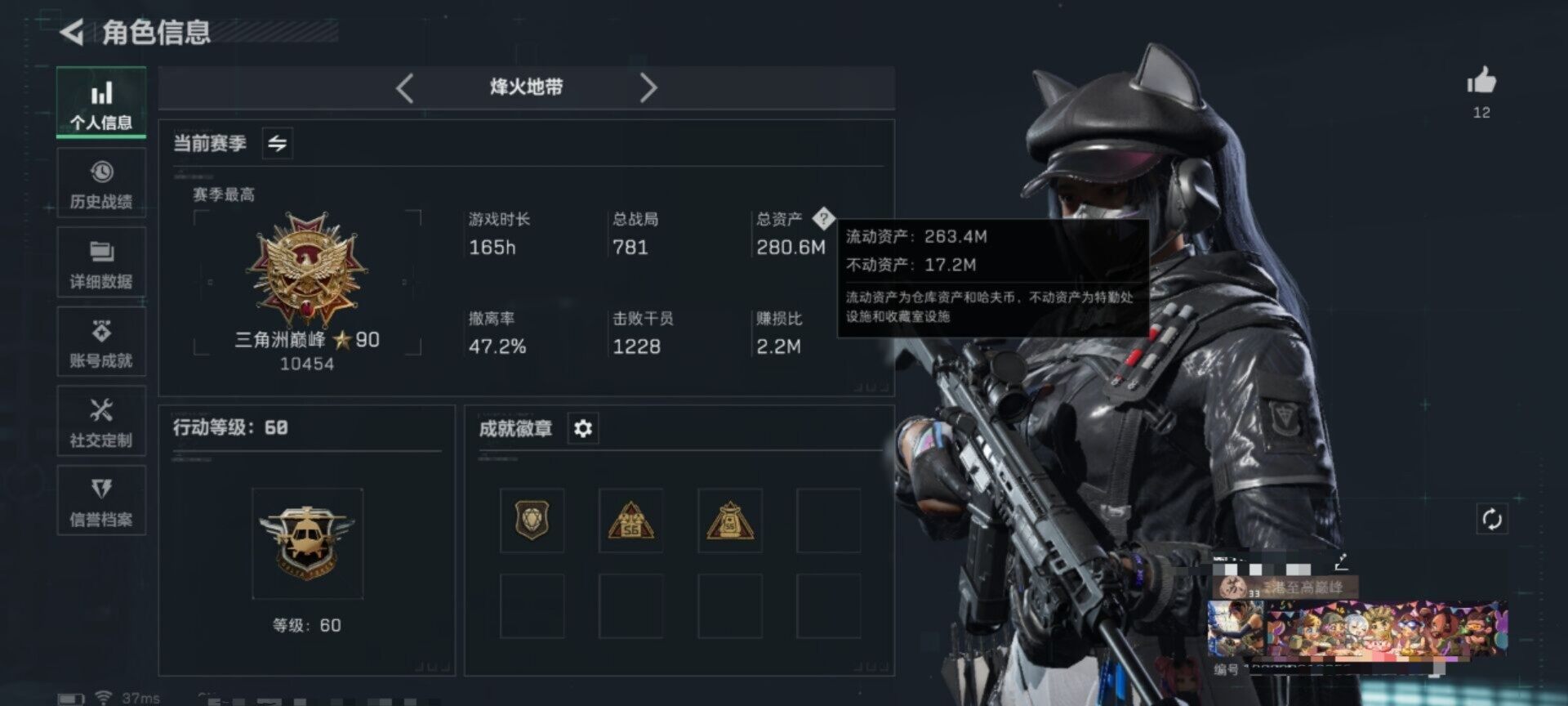Select the second triangle achievement badge
1568x706 pixels.
tap(630, 521)
